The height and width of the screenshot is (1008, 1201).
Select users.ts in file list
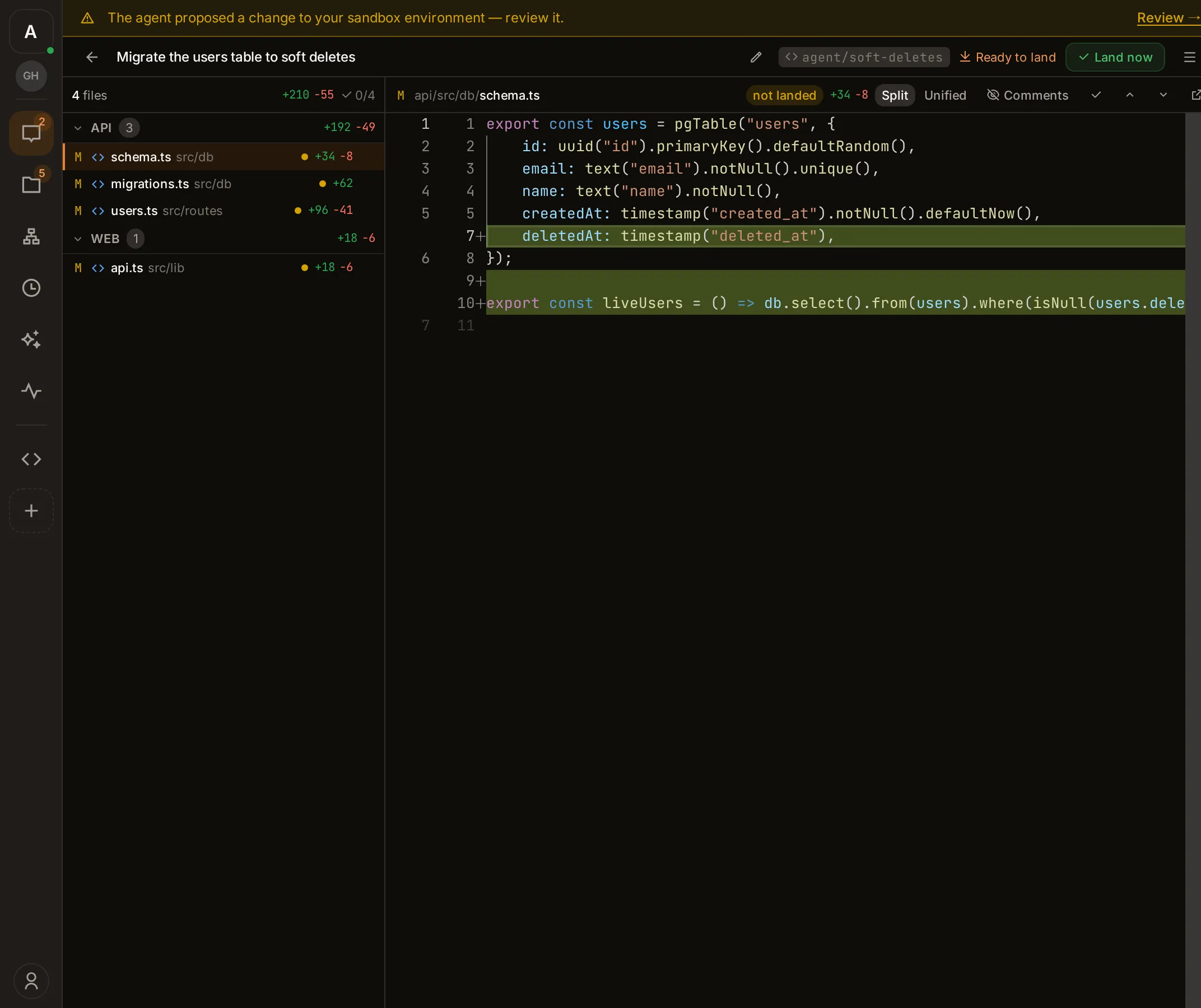point(224,211)
